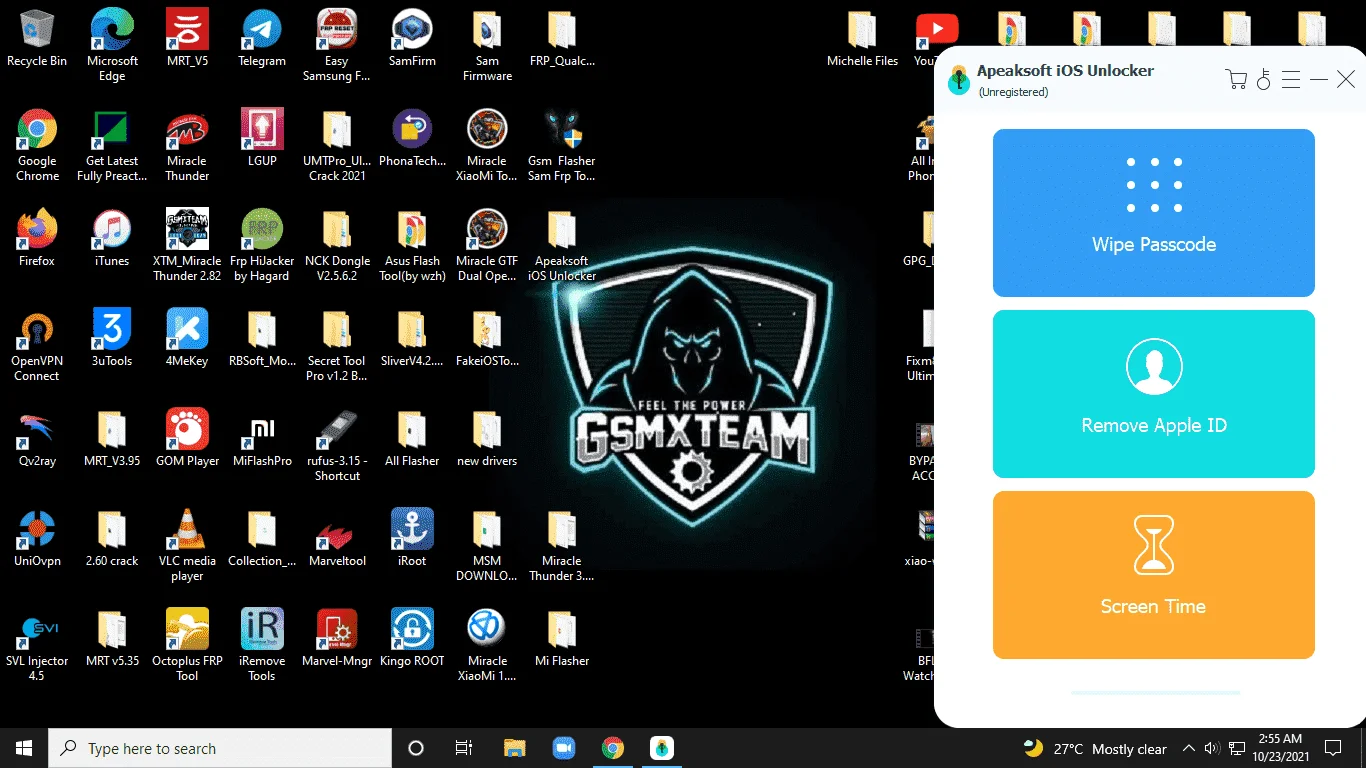Open the Apeaksoft hamburger menu

pos(1291,80)
